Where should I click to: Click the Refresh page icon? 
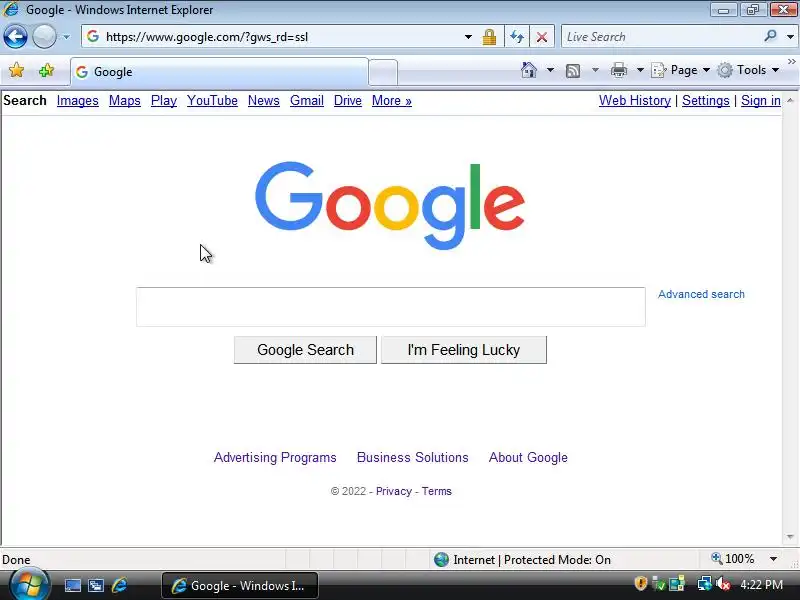[517, 37]
